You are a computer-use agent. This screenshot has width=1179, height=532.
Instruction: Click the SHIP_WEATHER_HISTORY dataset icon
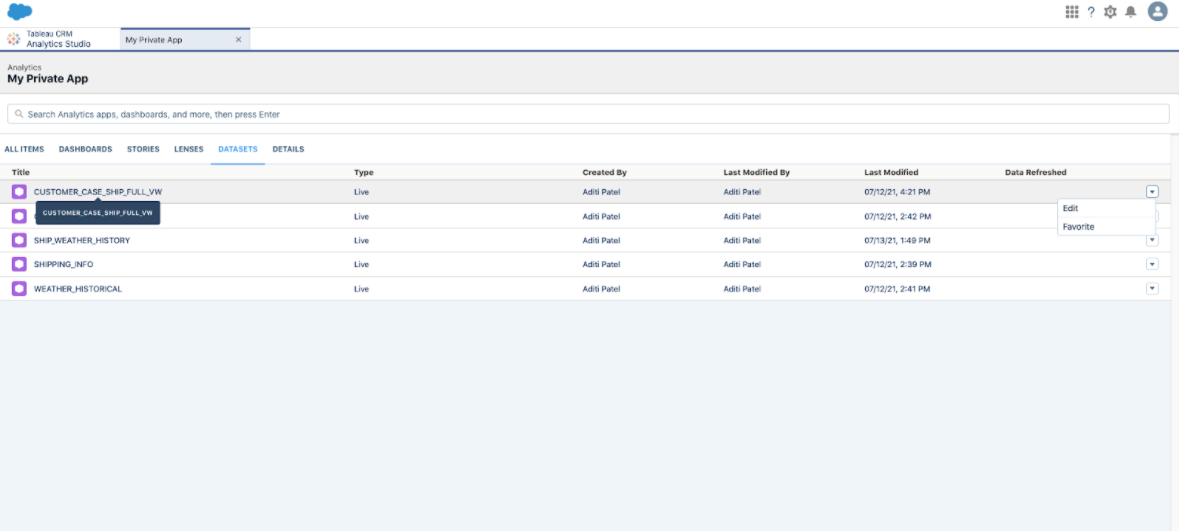coord(19,240)
